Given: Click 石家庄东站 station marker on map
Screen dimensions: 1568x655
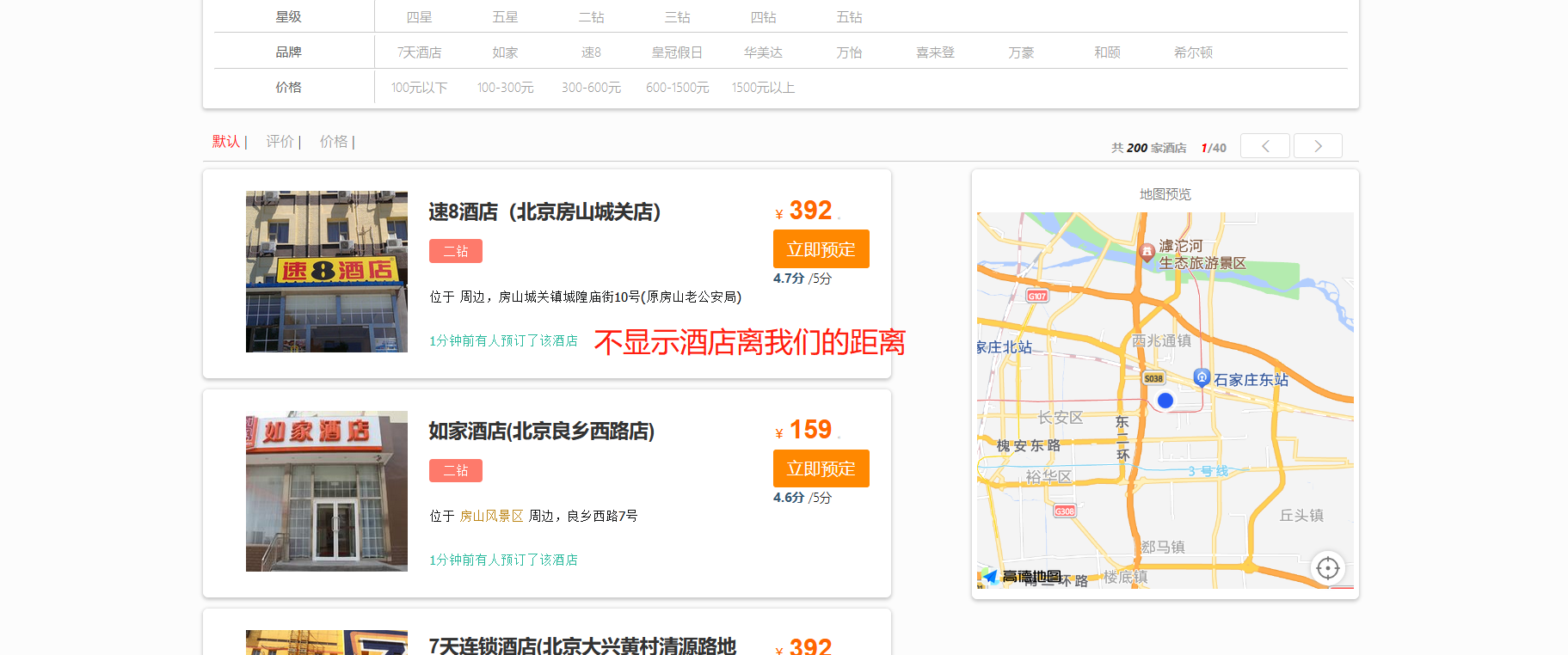Looking at the screenshot, I should [1202, 377].
